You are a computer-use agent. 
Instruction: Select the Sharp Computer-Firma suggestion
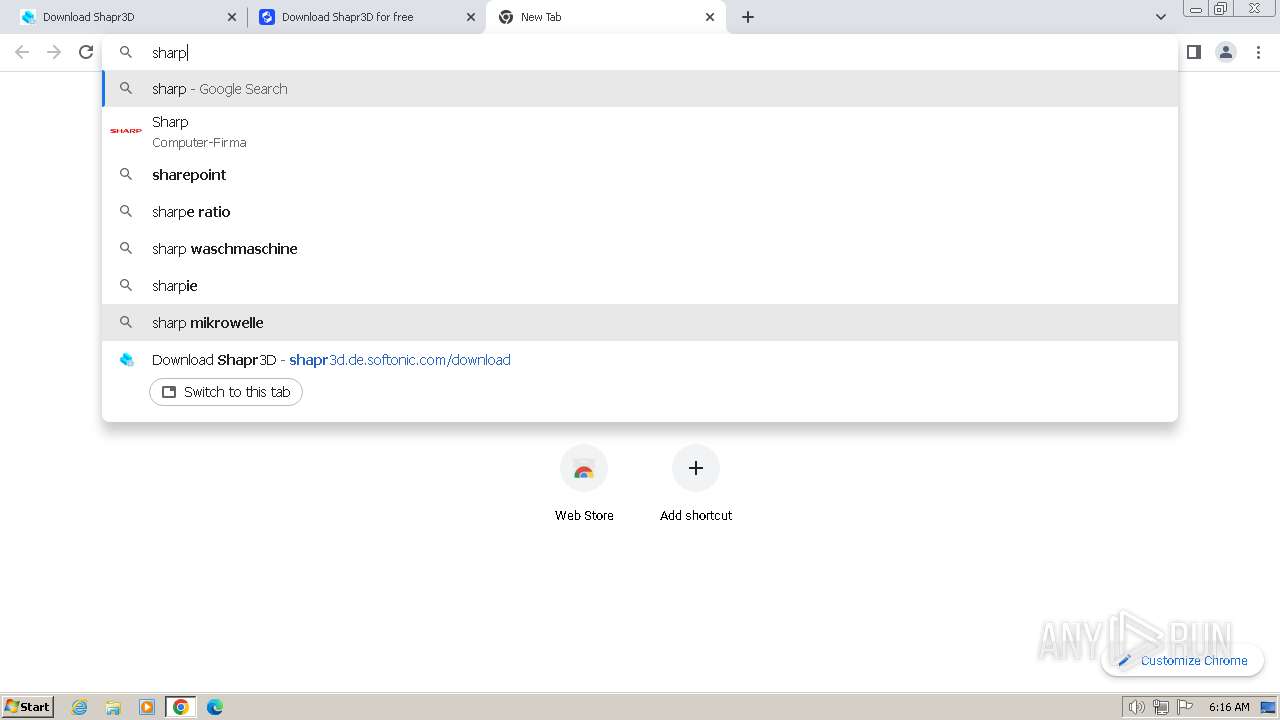(x=640, y=131)
